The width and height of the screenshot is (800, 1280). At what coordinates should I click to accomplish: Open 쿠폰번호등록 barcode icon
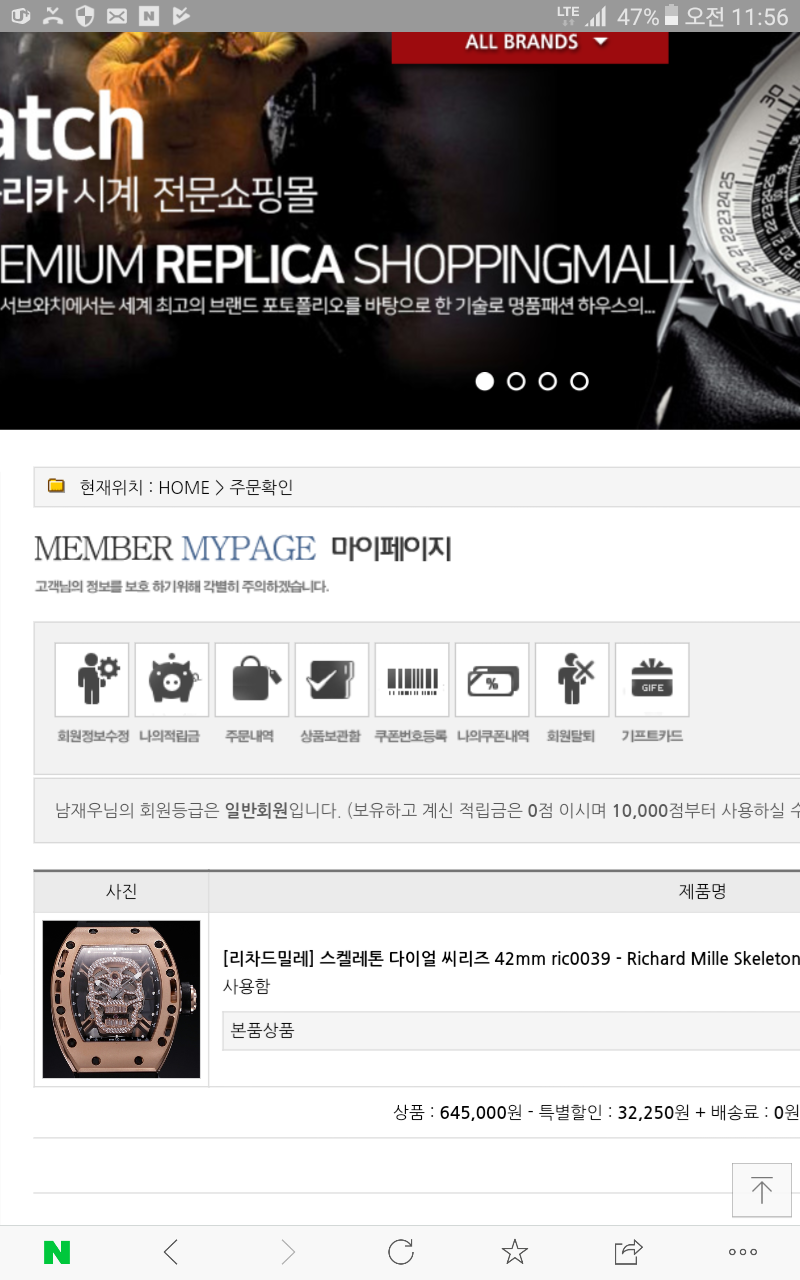point(412,680)
